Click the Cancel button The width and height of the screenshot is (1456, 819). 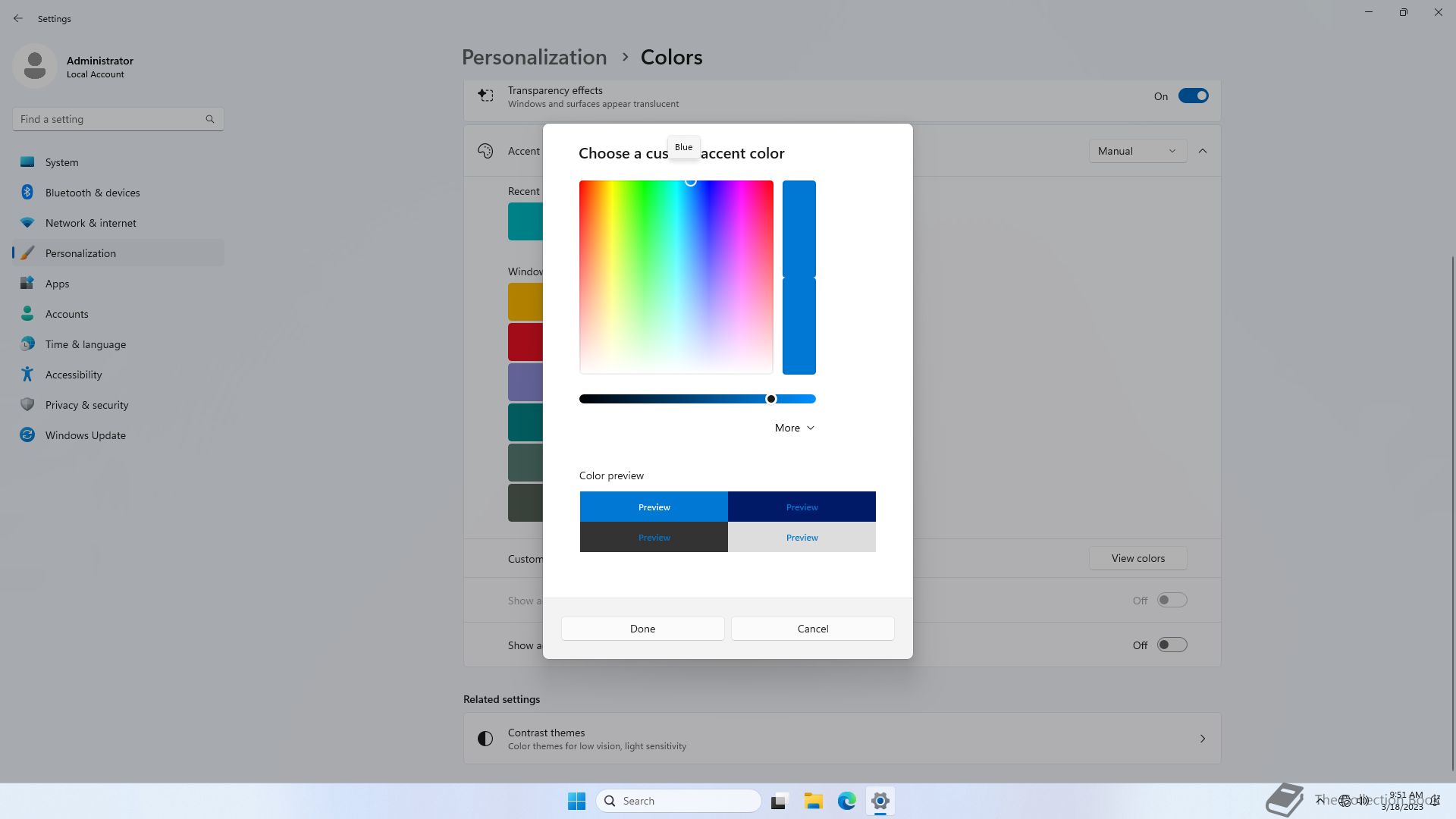tap(812, 629)
